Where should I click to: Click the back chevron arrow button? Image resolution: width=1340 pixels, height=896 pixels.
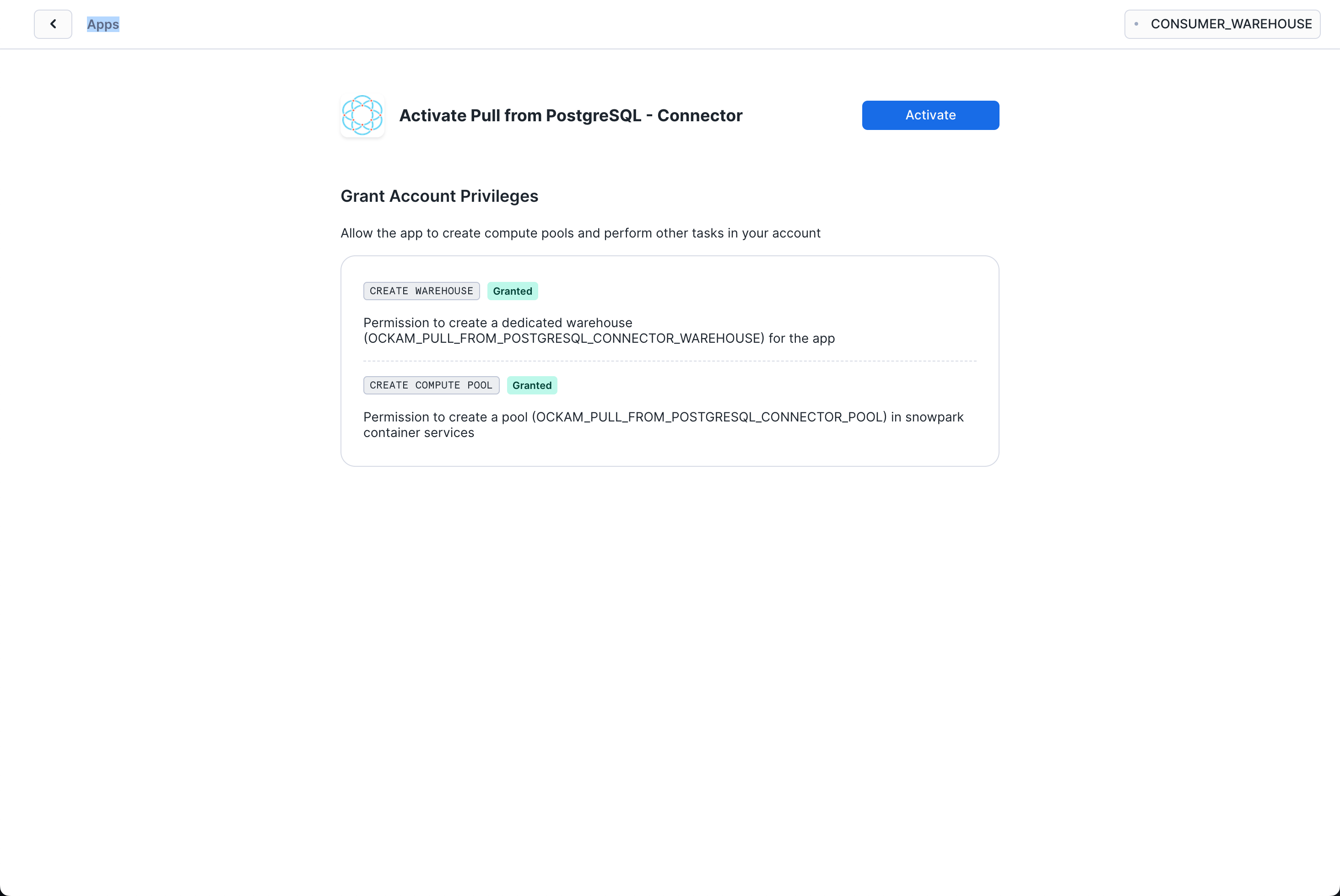click(x=53, y=24)
